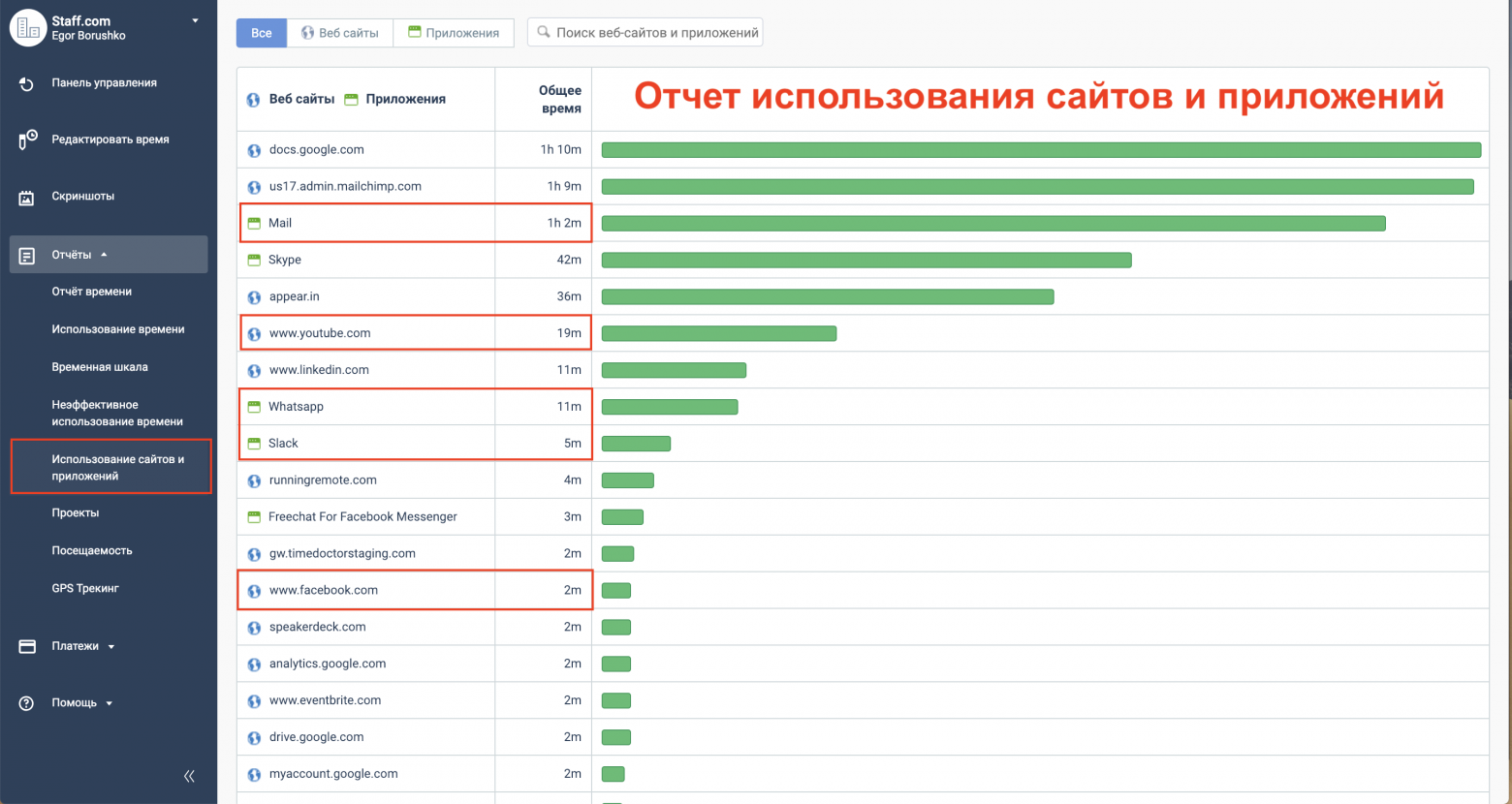Click the Отчёты document icon in sidebar
This screenshot has height=804, width=1512.
pos(28,254)
